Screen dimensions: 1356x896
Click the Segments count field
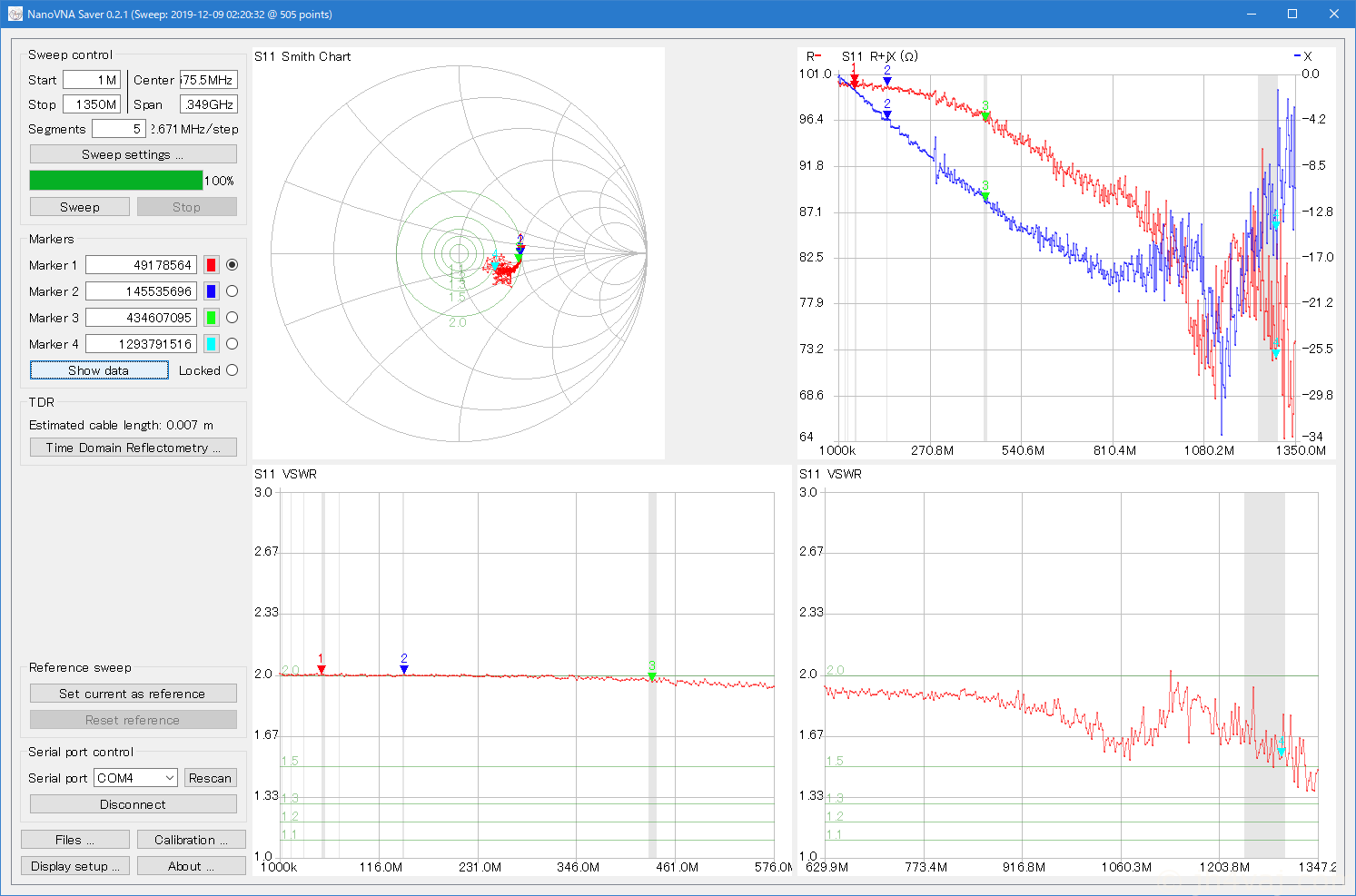coord(119,129)
